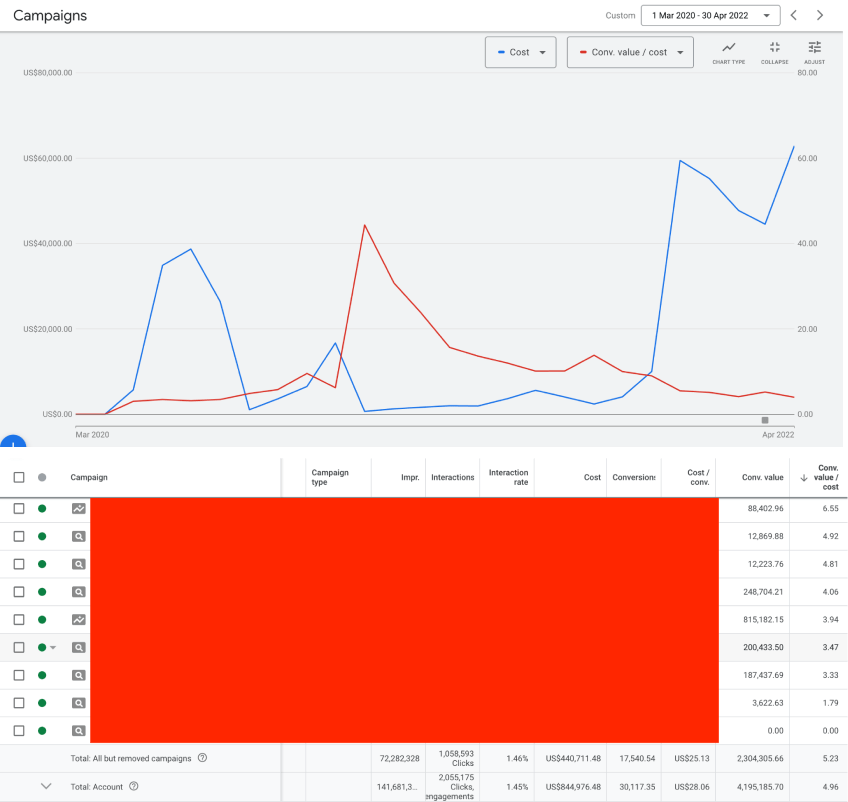Click help icon beside Total: Account

pyautogui.click(x=133, y=787)
